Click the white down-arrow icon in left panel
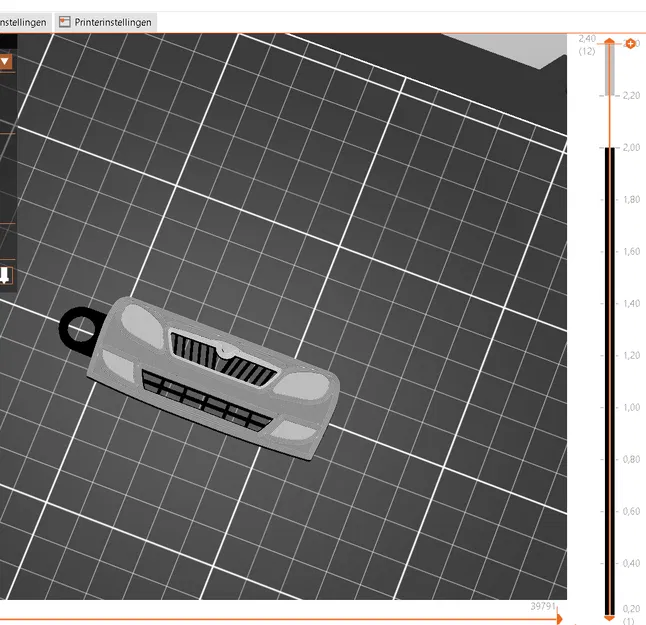This screenshot has height=625, width=646. pos(5,275)
